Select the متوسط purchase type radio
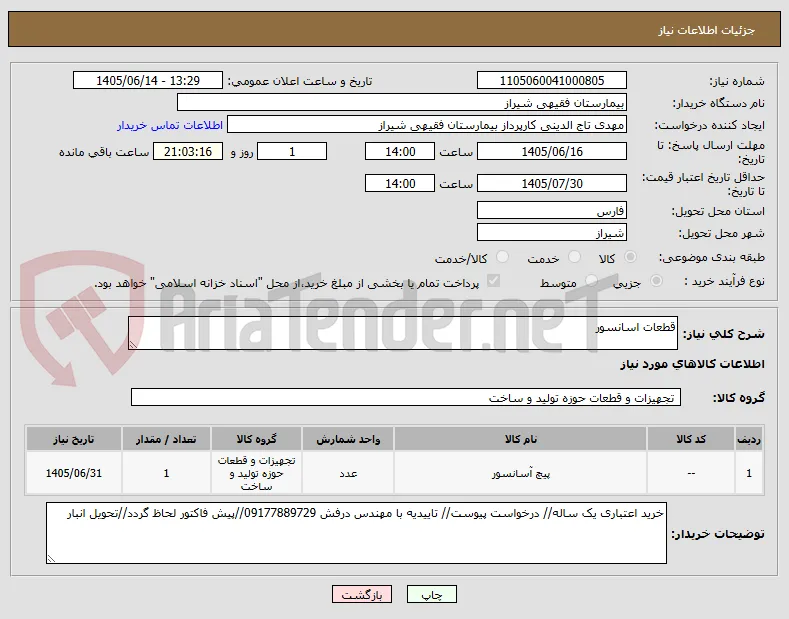This screenshot has width=789, height=619. click(x=591, y=281)
